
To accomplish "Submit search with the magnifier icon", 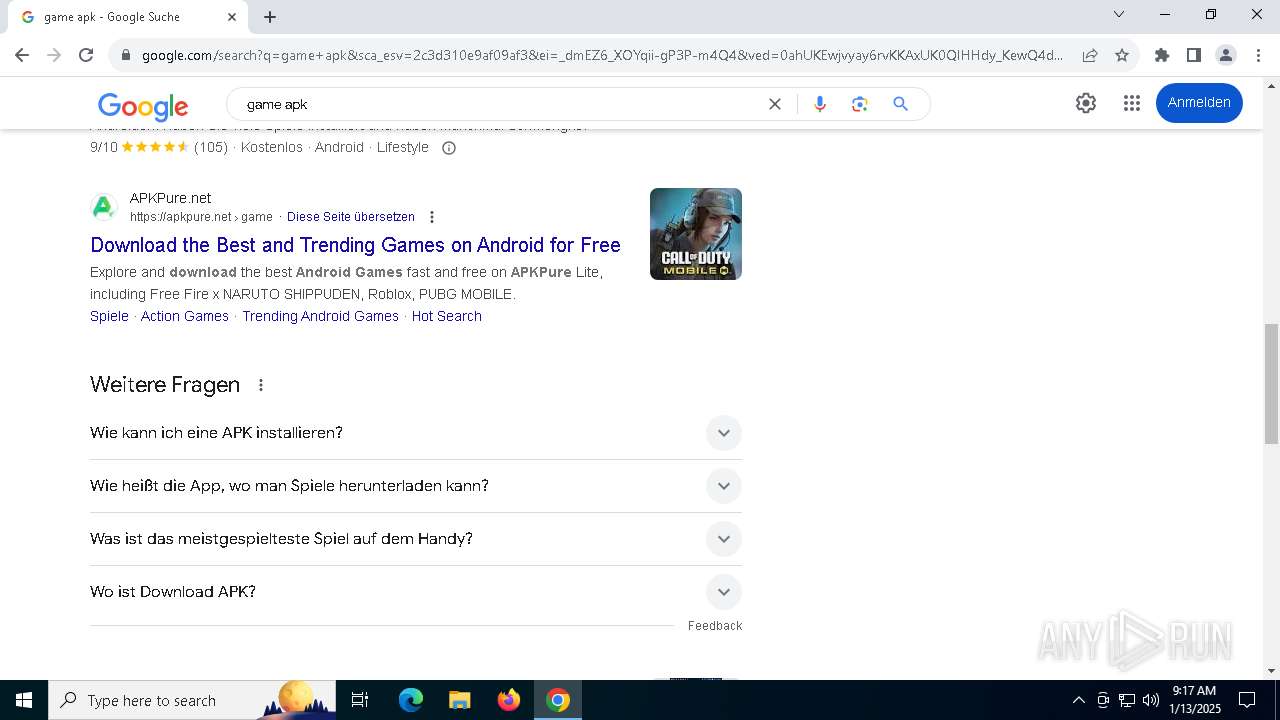I will point(900,104).
